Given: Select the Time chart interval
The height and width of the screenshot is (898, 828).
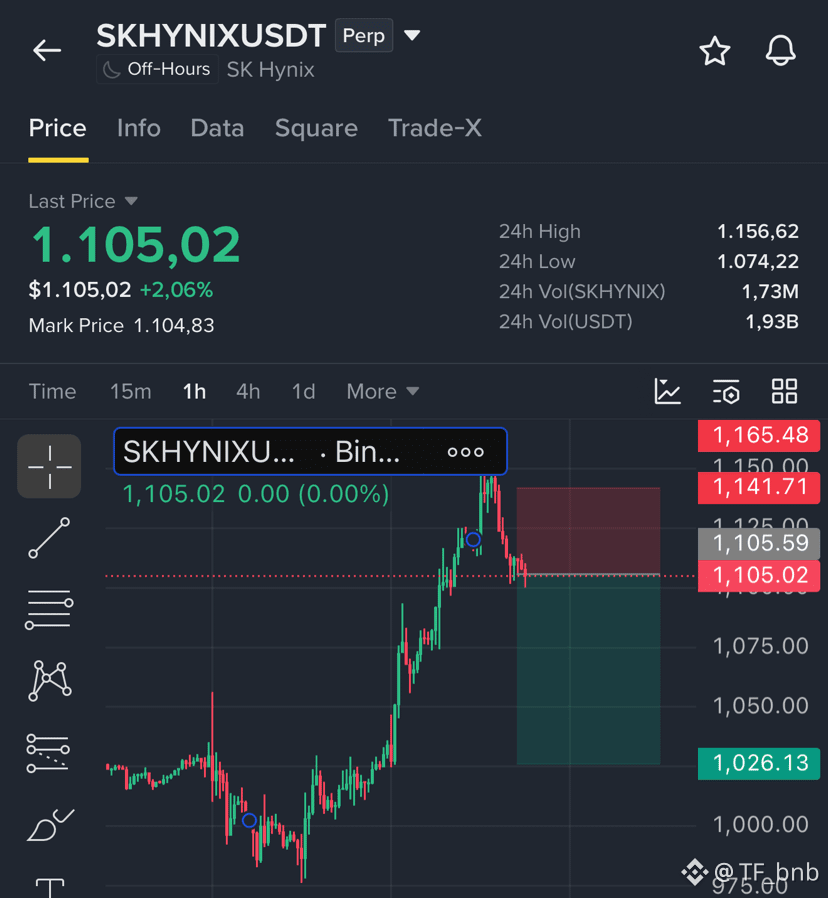Looking at the screenshot, I should 52,392.
